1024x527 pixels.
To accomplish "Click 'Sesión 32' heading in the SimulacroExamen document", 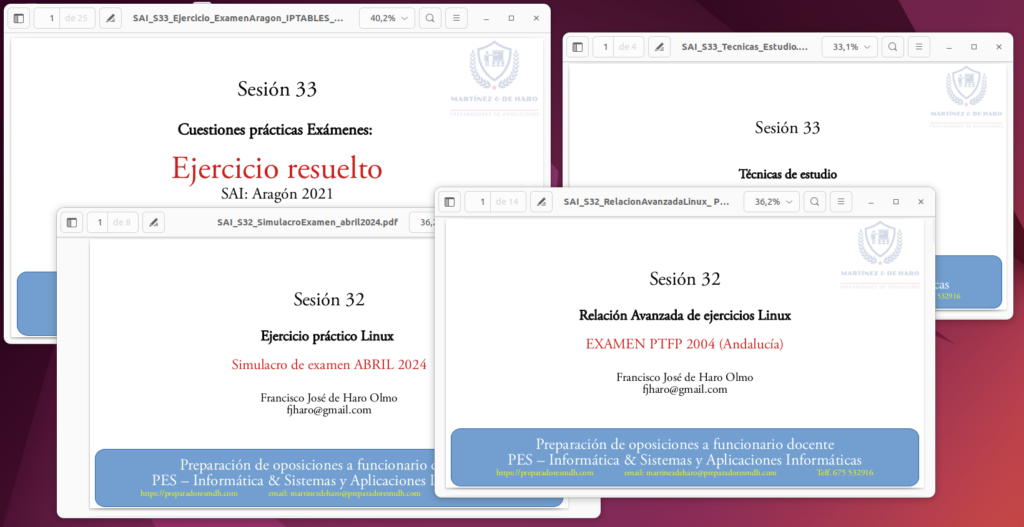I will pyautogui.click(x=328, y=300).
